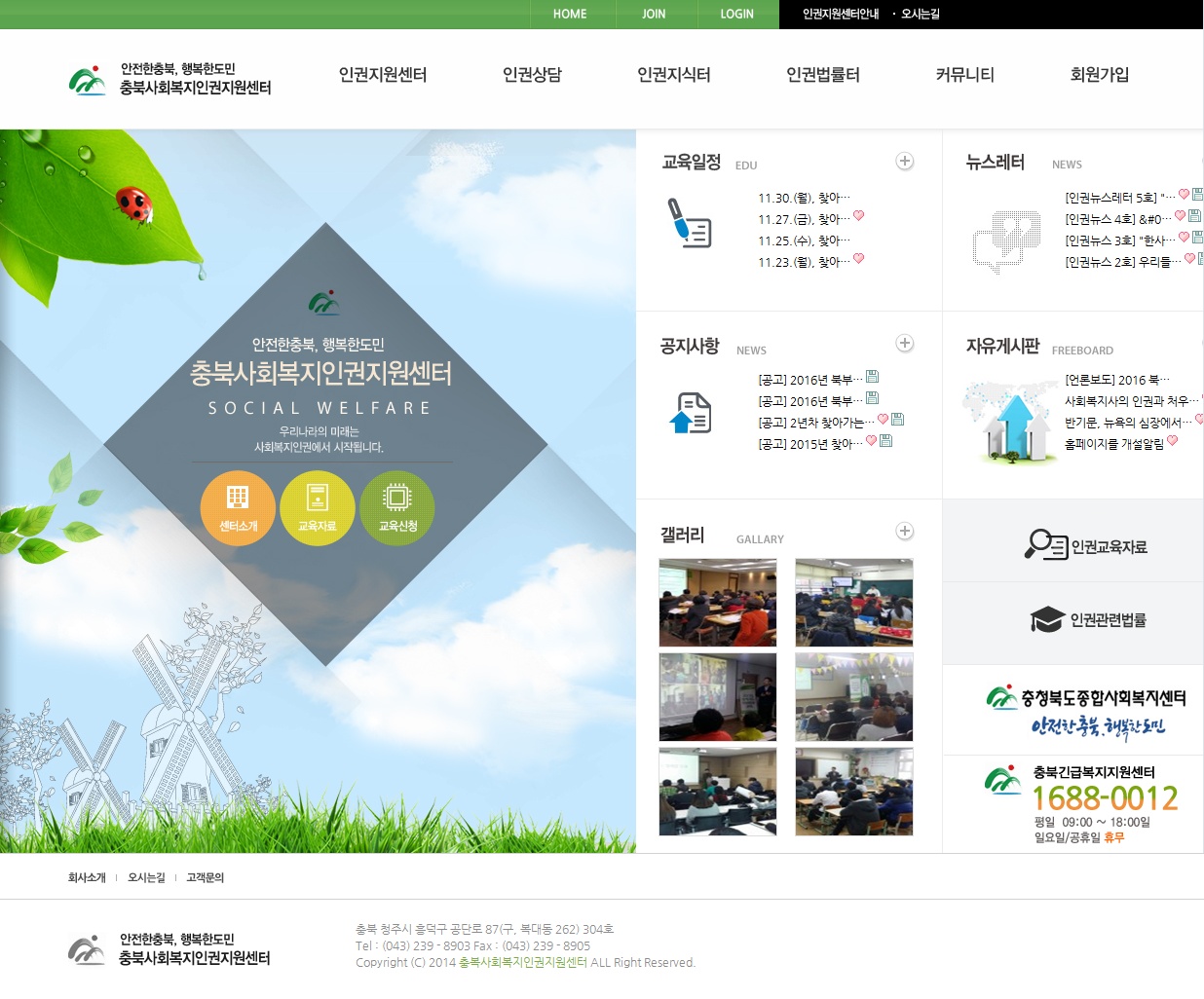1204x999 pixels.
Task: Go to the LOGIN page
Action: coord(737,15)
